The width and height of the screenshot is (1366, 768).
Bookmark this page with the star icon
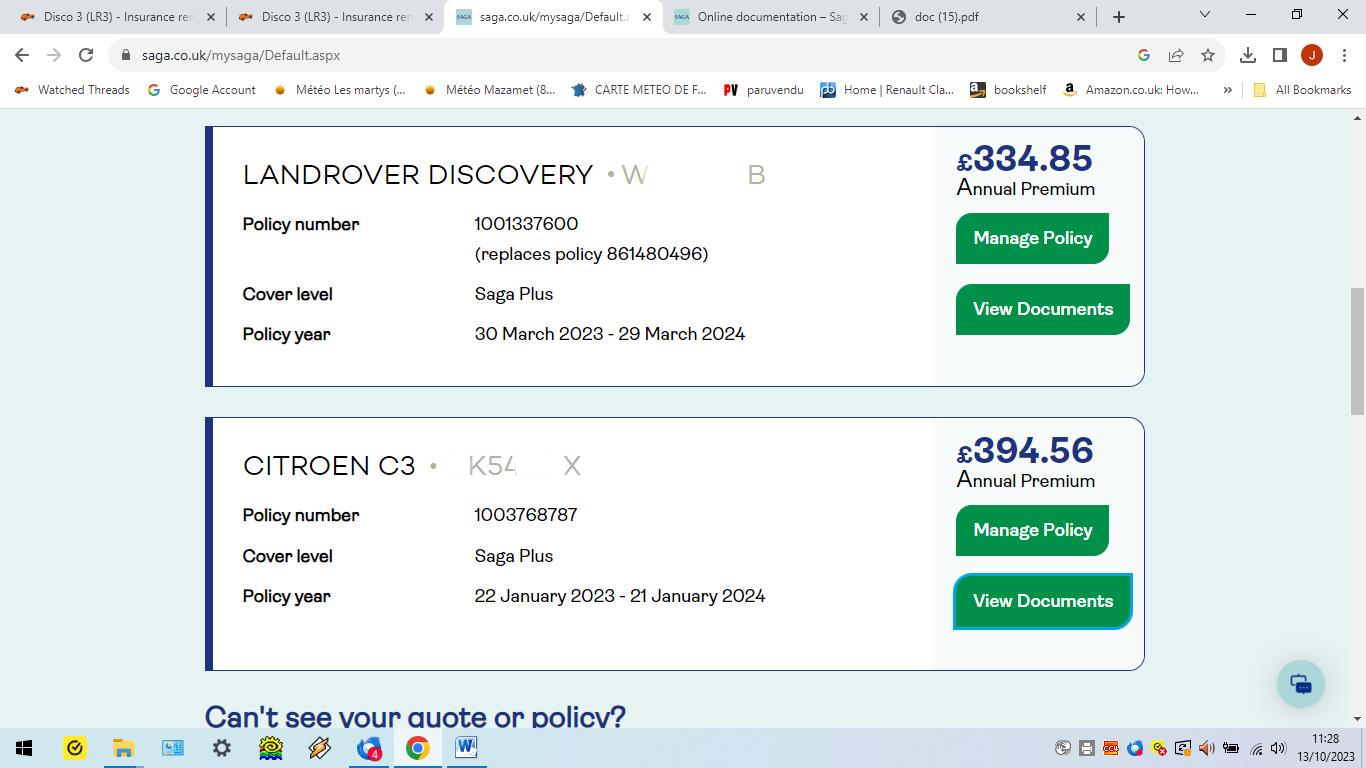pyautogui.click(x=1208, y=55)
